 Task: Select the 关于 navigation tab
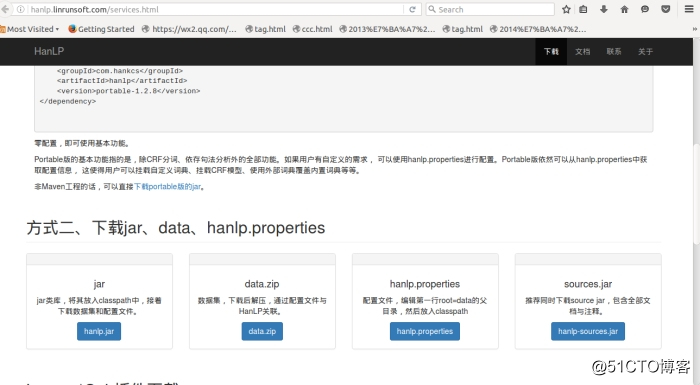(645, 52)
